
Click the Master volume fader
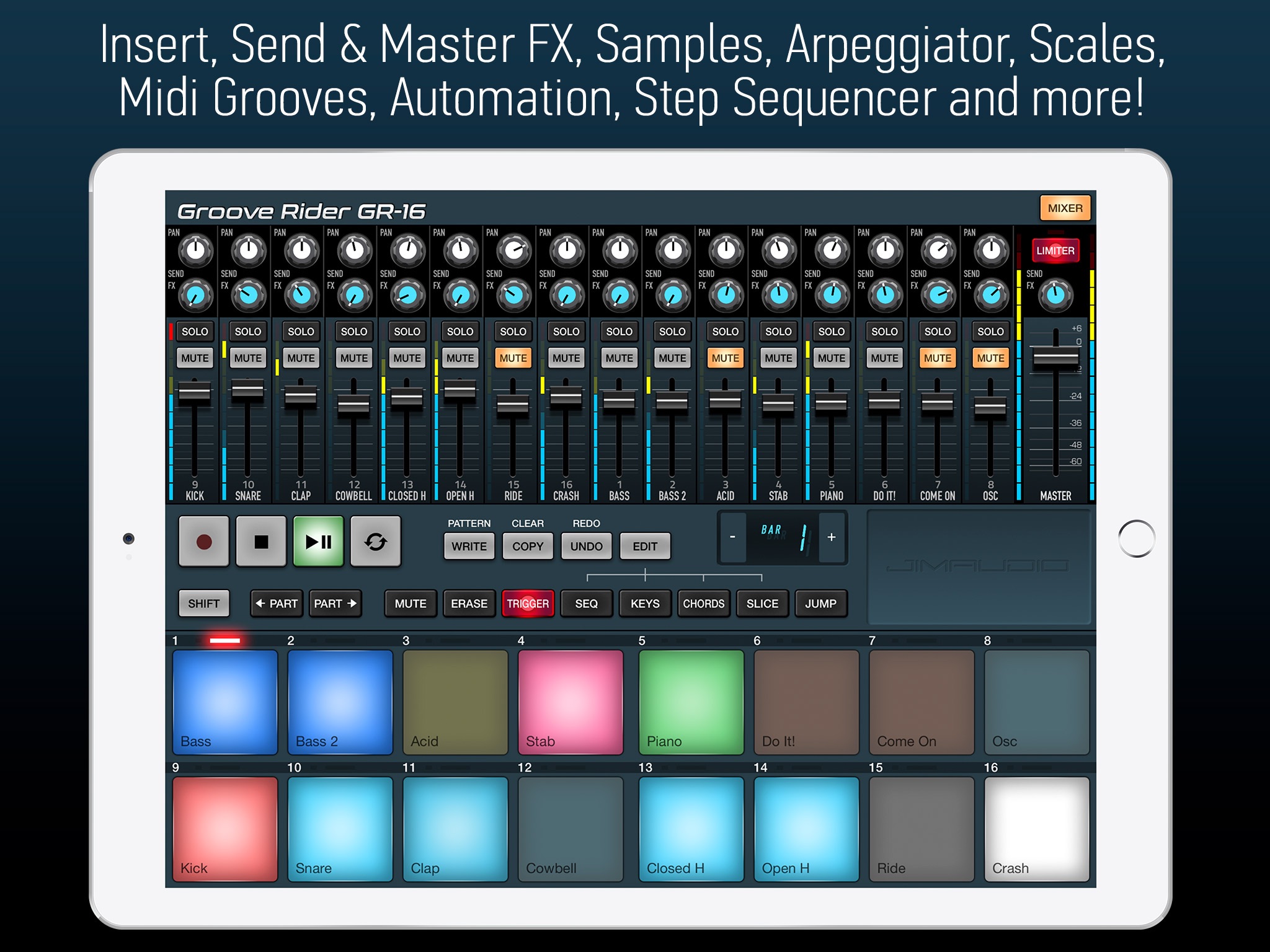1055,359
